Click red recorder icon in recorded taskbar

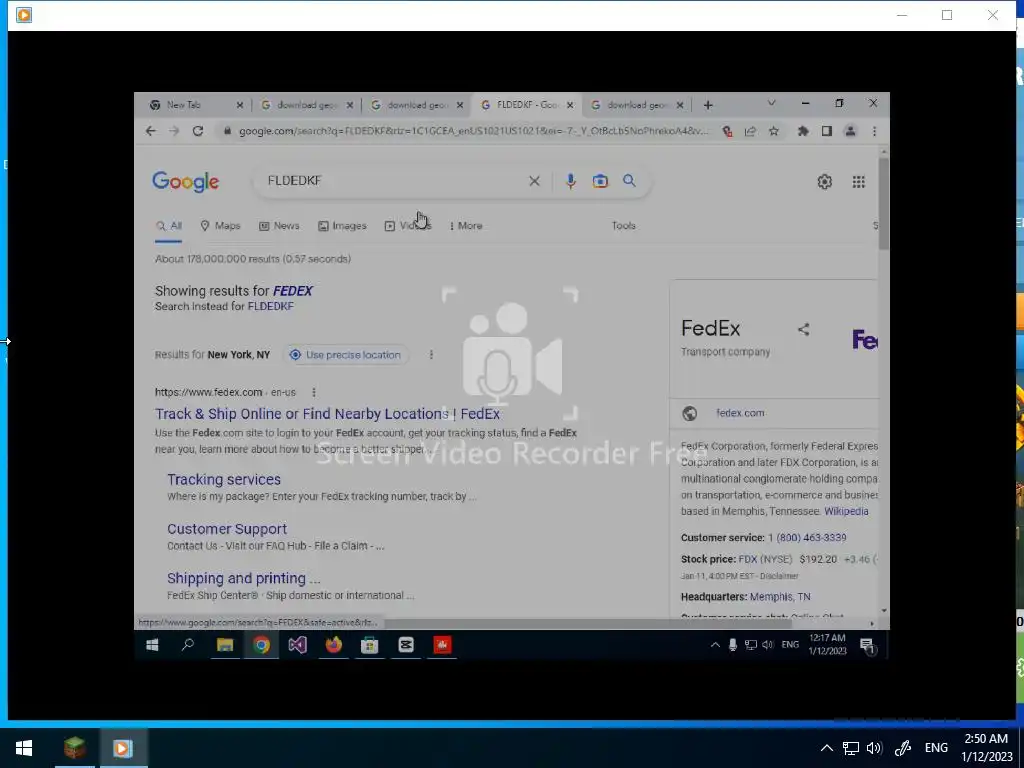[442, 645]
